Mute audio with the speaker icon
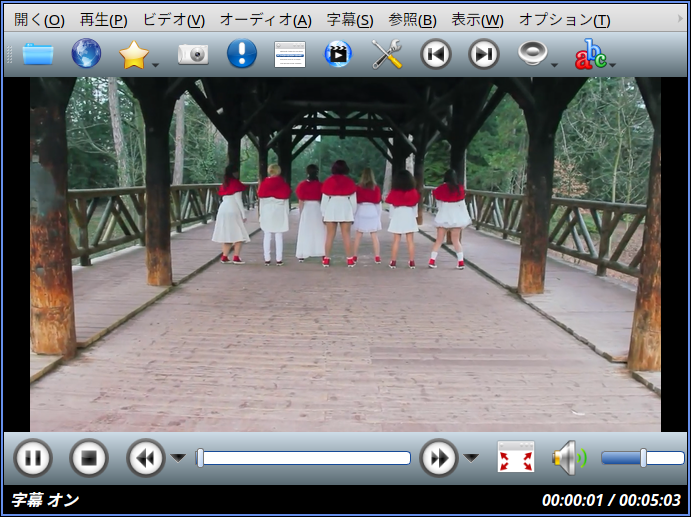Viewport: 691px width, 517px height. point(569,458)
